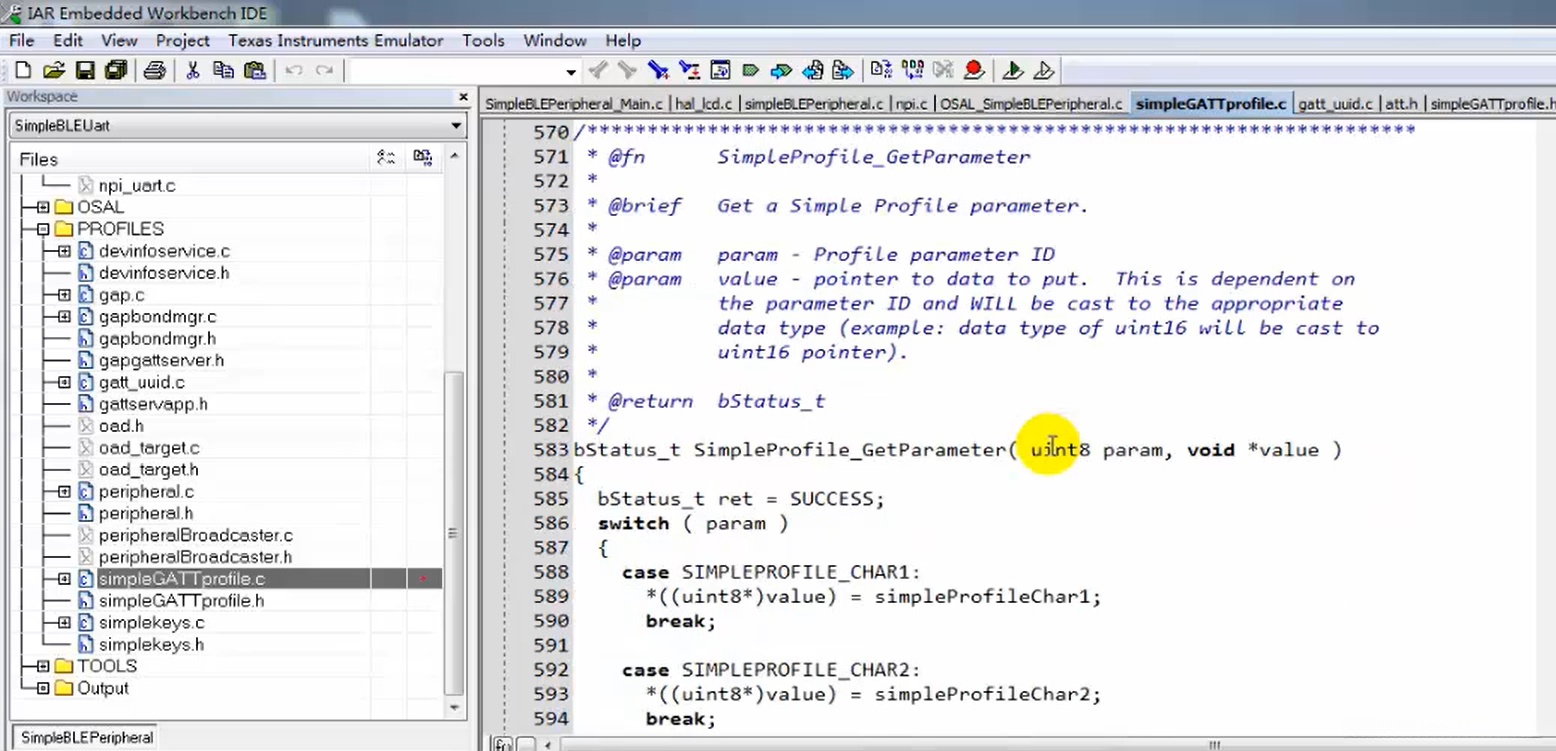This screenshot has height=751, width=1556.
Task: Click the Print toolbar icon
Action: click(154, 70)
